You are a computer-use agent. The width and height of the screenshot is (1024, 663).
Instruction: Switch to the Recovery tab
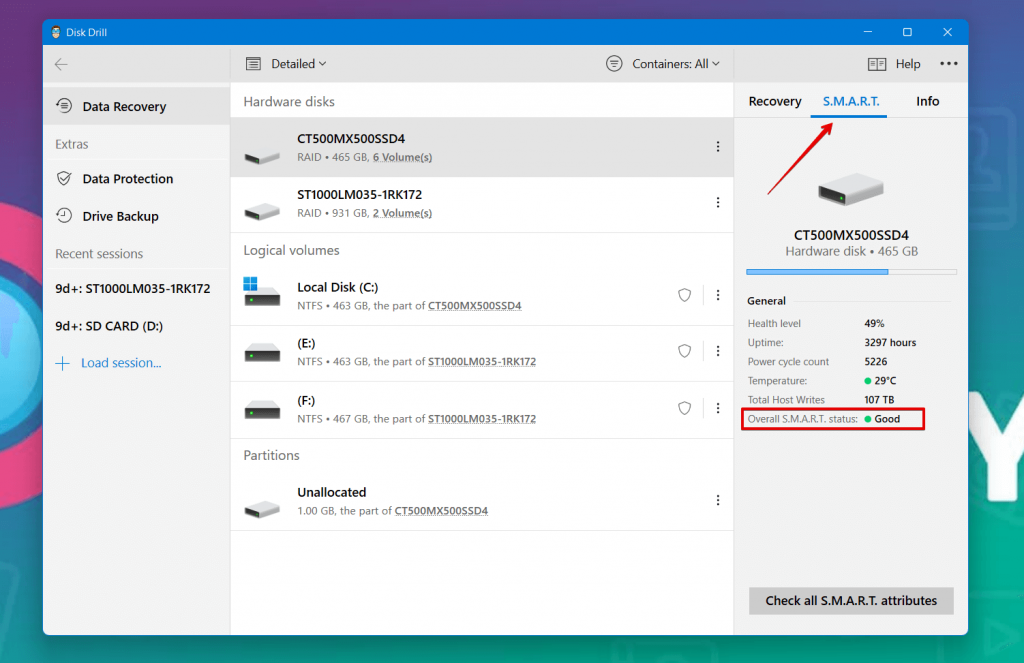775,101
